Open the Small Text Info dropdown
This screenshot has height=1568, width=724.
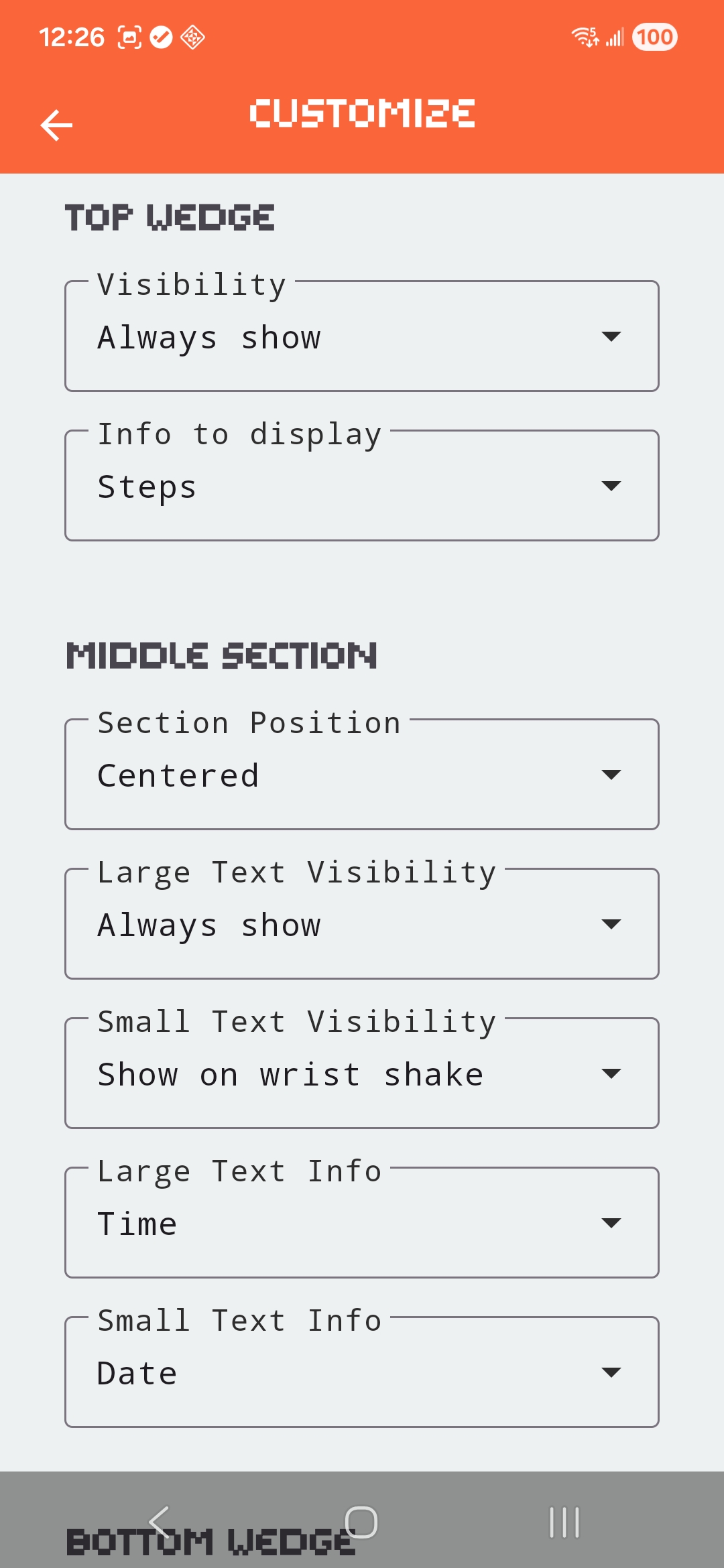pyautogui.click(x=362, y=1372)
